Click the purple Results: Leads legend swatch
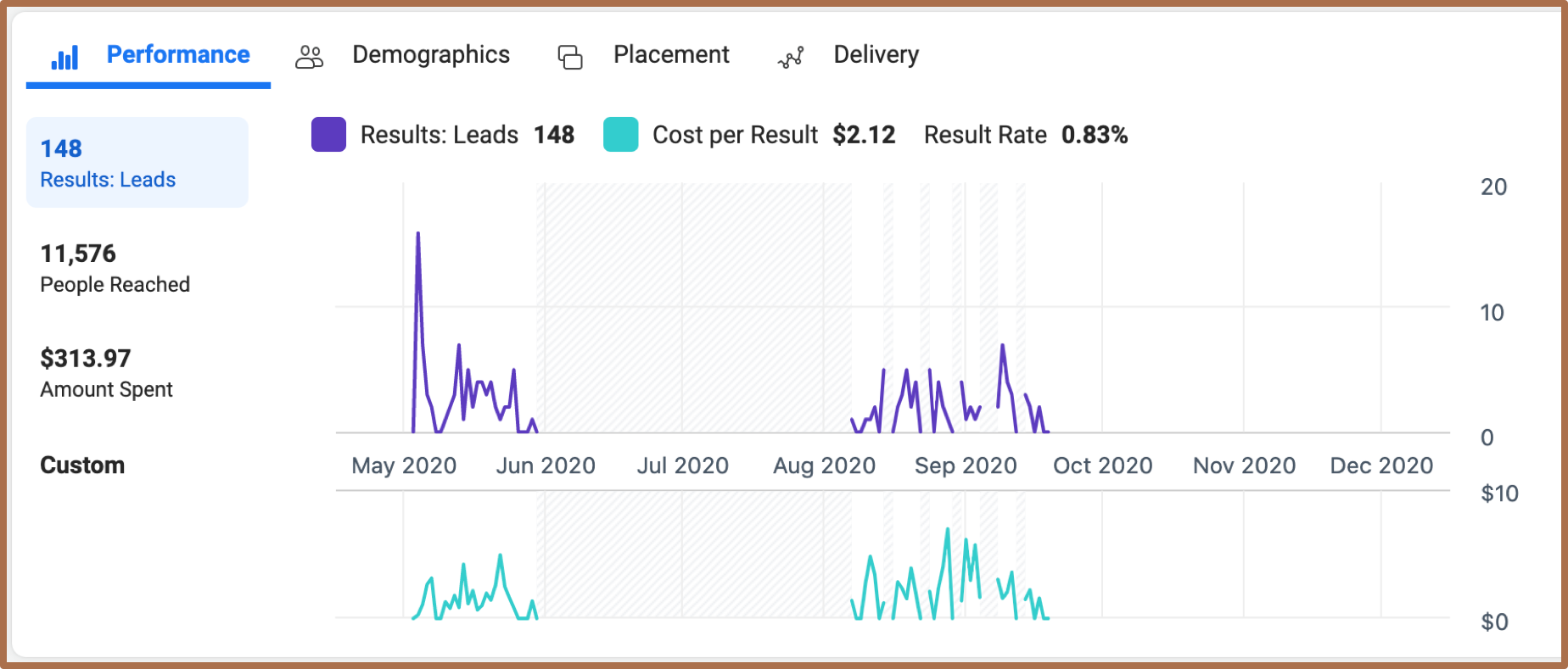 click(x=328, y=135)
